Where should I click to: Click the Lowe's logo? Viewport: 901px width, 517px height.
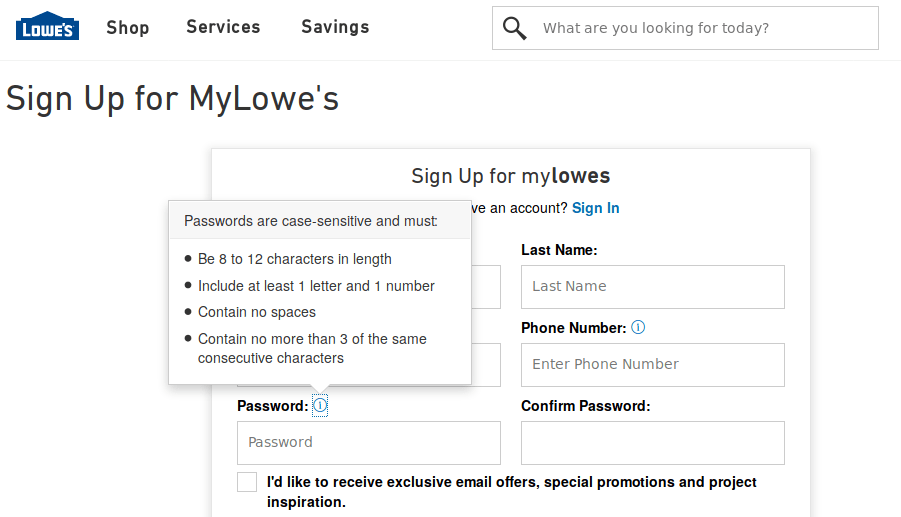tap(47, 27)
